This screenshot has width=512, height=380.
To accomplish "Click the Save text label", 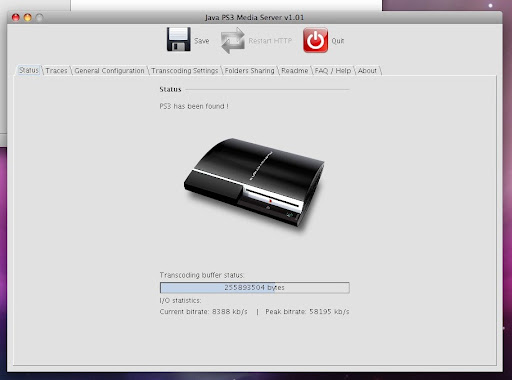I will coord(202,41).
